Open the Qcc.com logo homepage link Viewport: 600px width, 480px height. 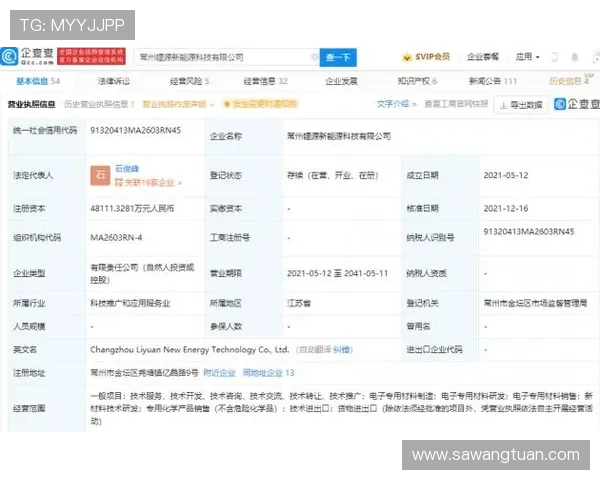[x=27, y=56]
